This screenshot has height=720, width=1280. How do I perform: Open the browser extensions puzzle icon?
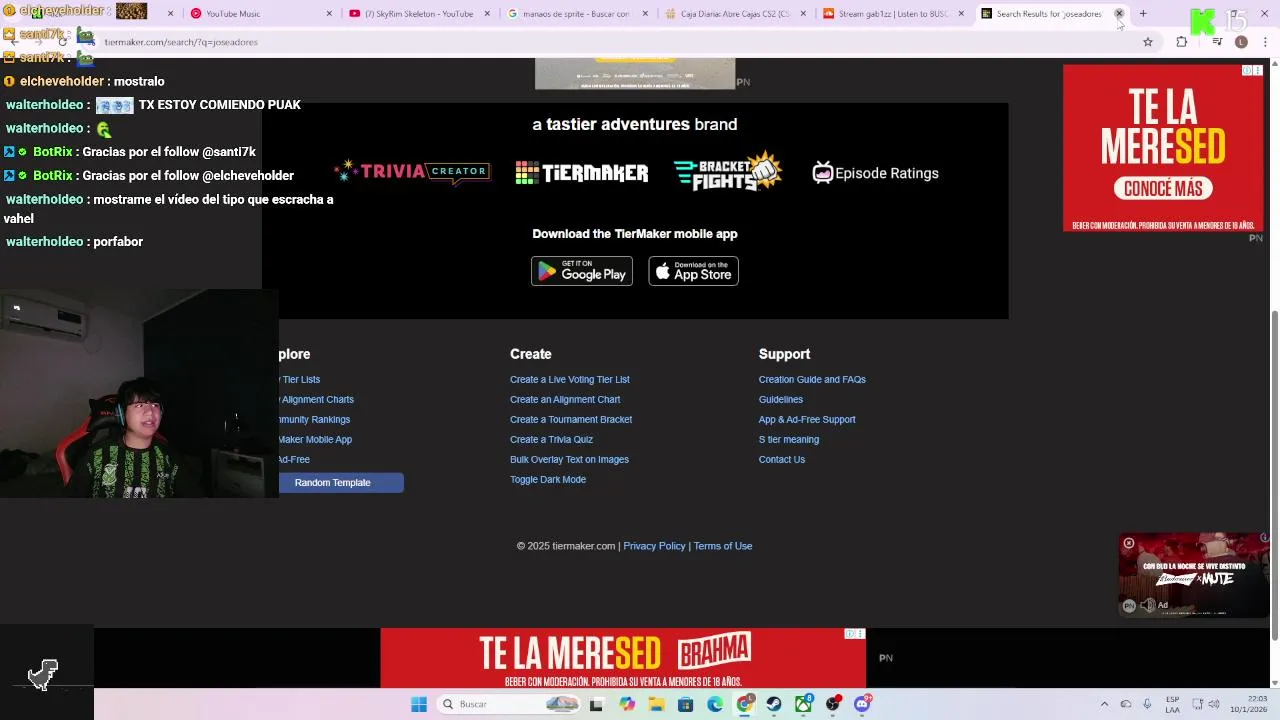tap(1182, 42)
